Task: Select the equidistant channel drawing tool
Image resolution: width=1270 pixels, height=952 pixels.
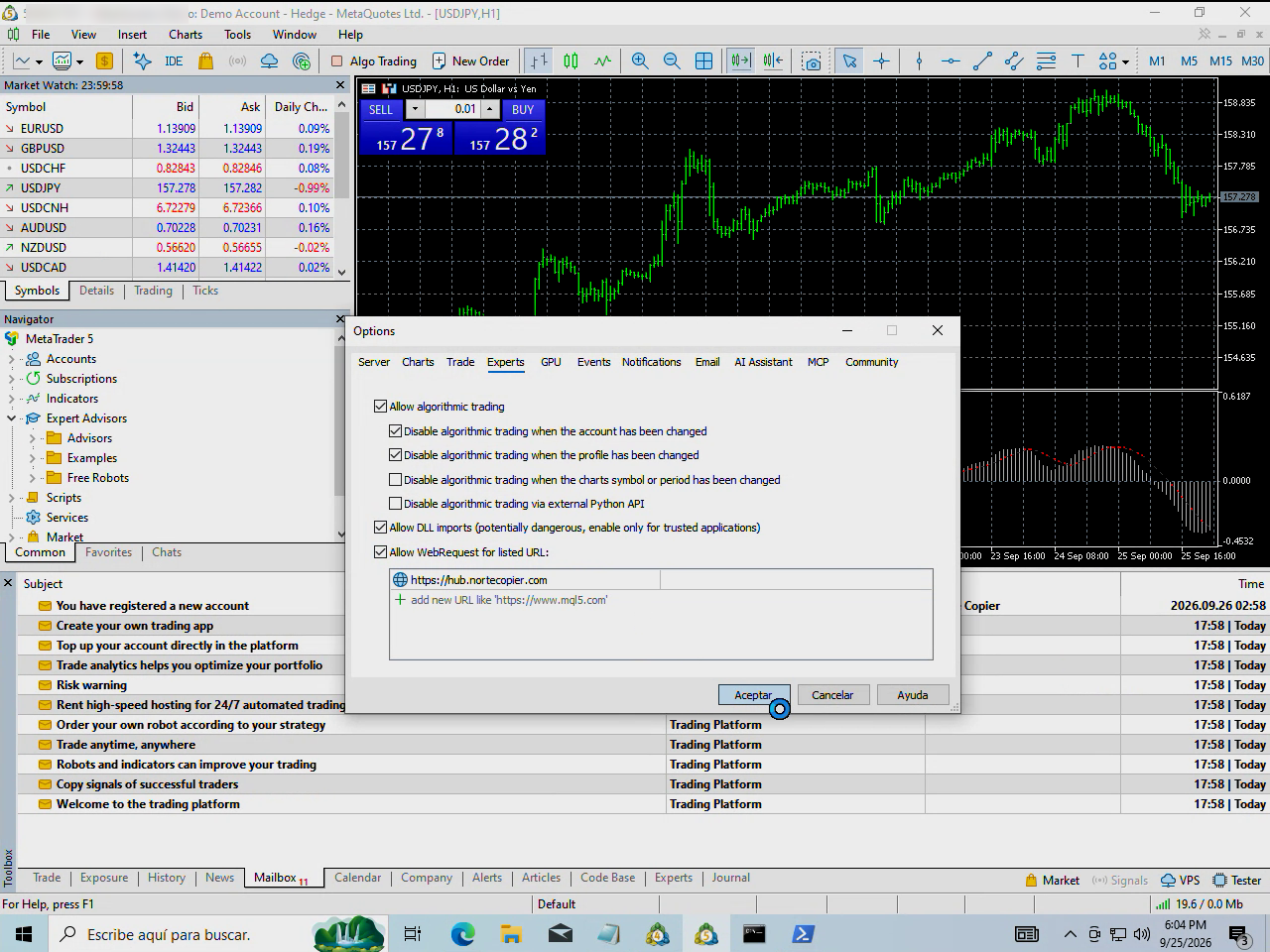Action: [1014, 60]
